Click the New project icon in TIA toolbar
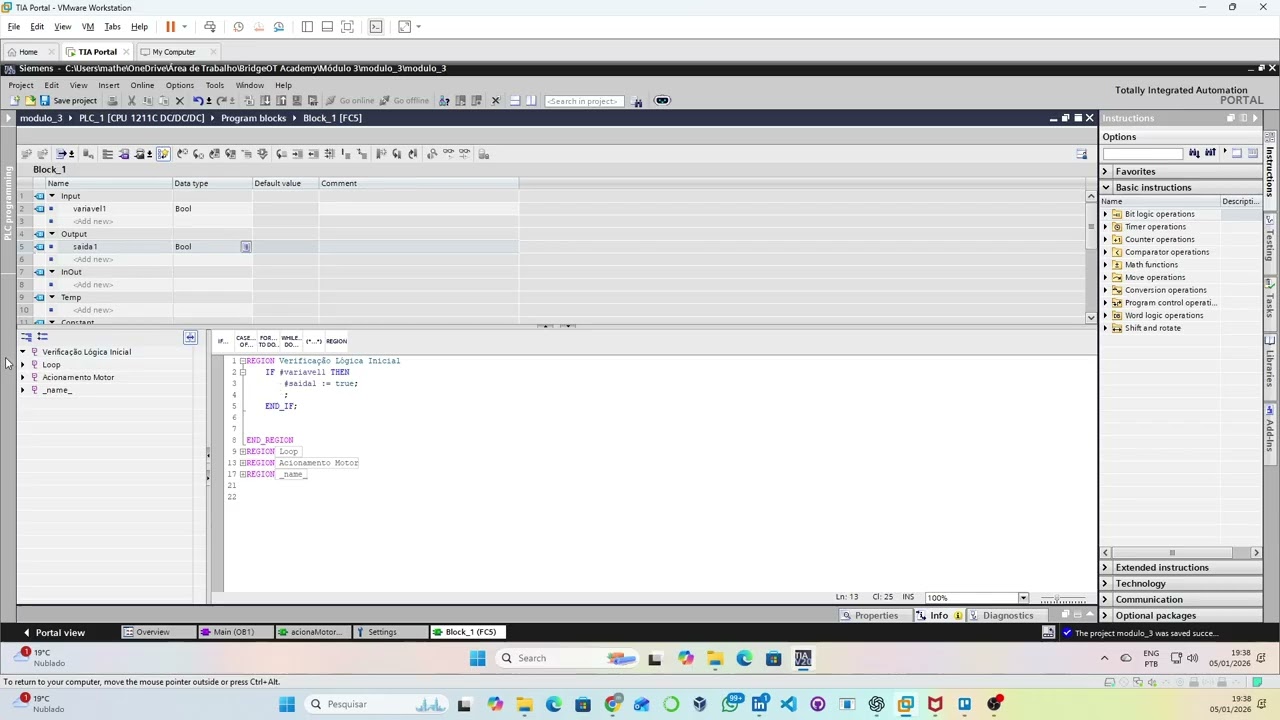 (14, 101)
